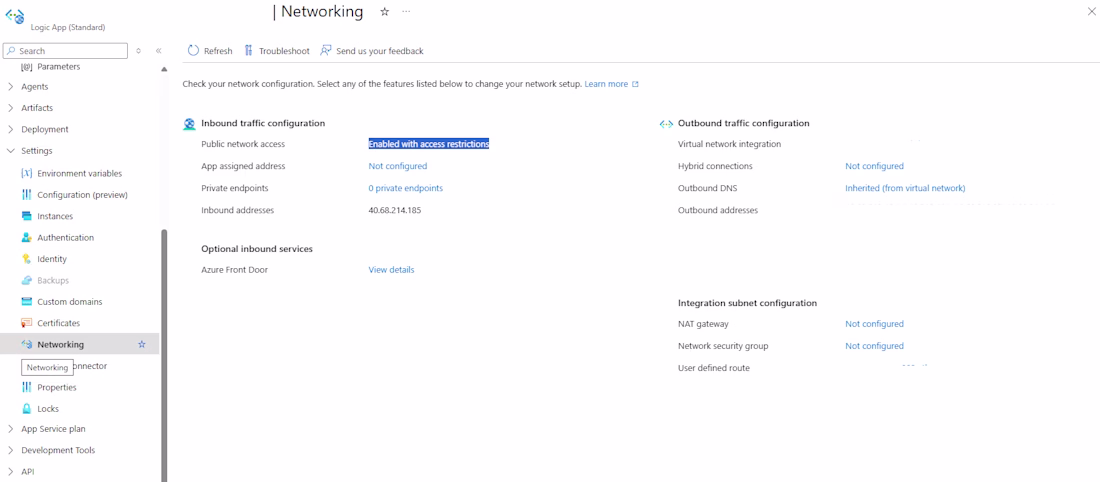
Task: Click the Troubleshoot toolbar icon
Action: click(x=249, y=50)
